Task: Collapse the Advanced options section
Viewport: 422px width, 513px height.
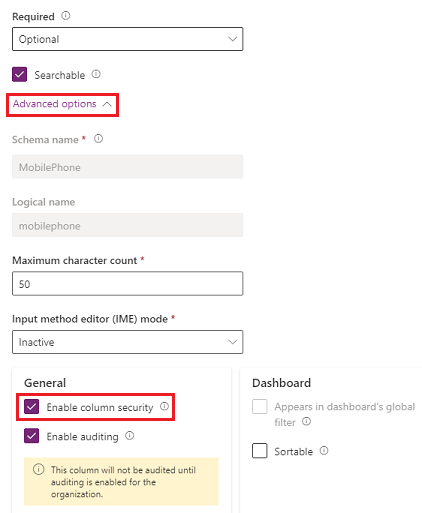Action: tap(62, 104)
